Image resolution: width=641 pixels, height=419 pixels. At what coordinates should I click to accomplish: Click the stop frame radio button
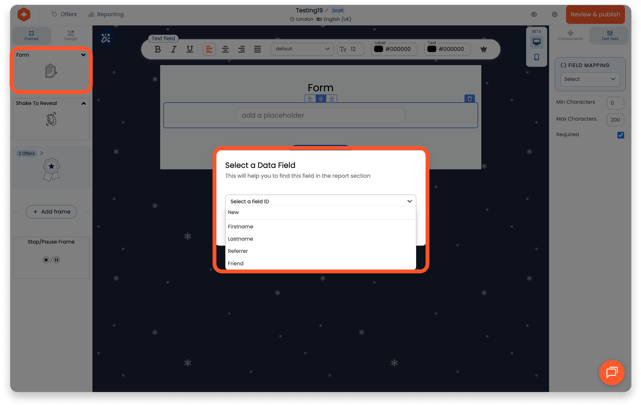click(46, 259)
